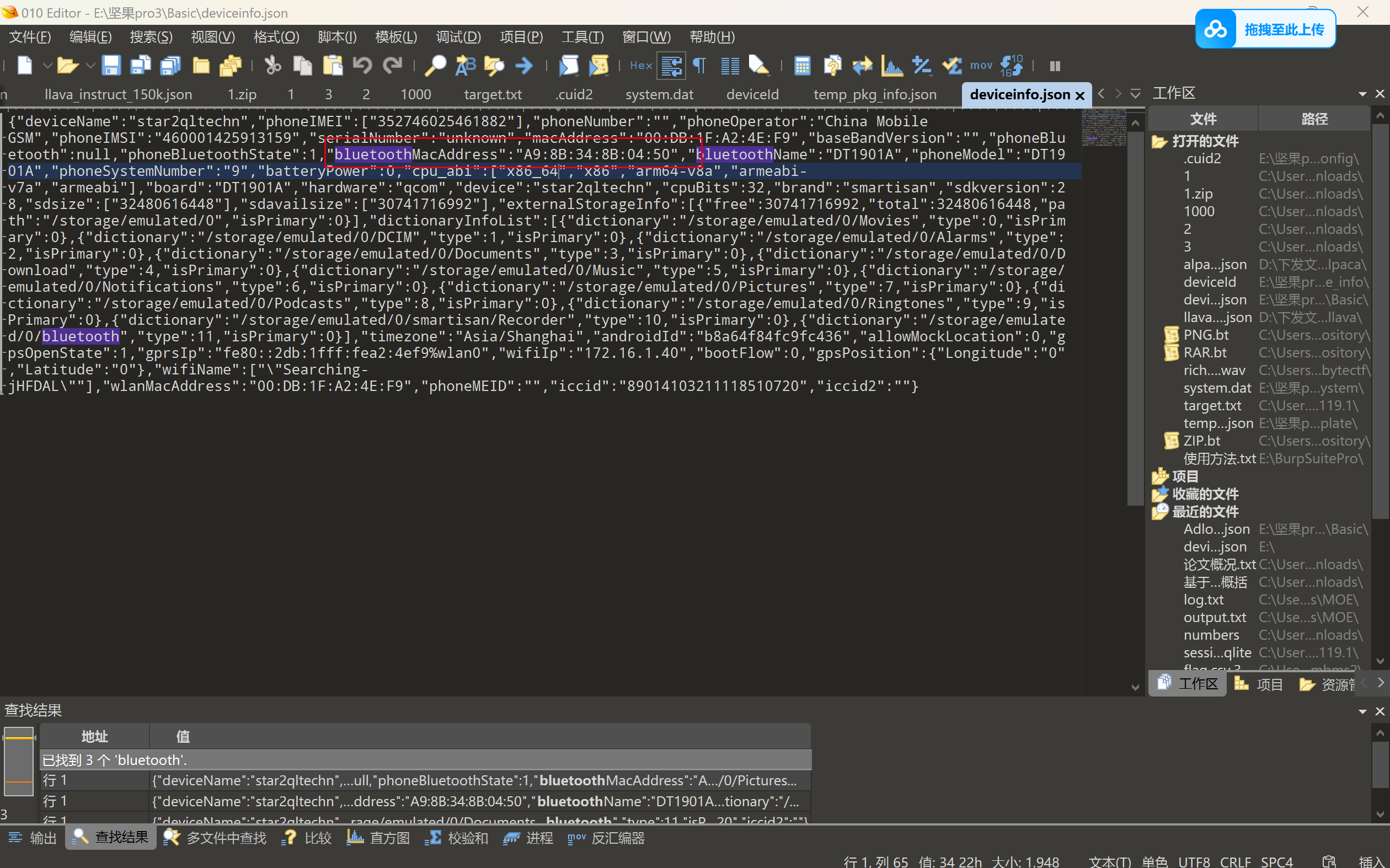
Task: Open the 搜索(S) menu
Action: coord(151,37)
